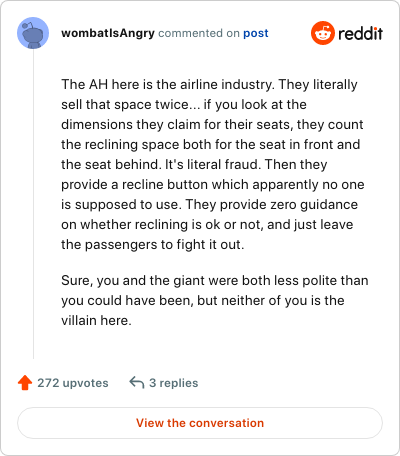Click the paragraph starting "Sure, you and"
The image size is (400, 456).
215,300
